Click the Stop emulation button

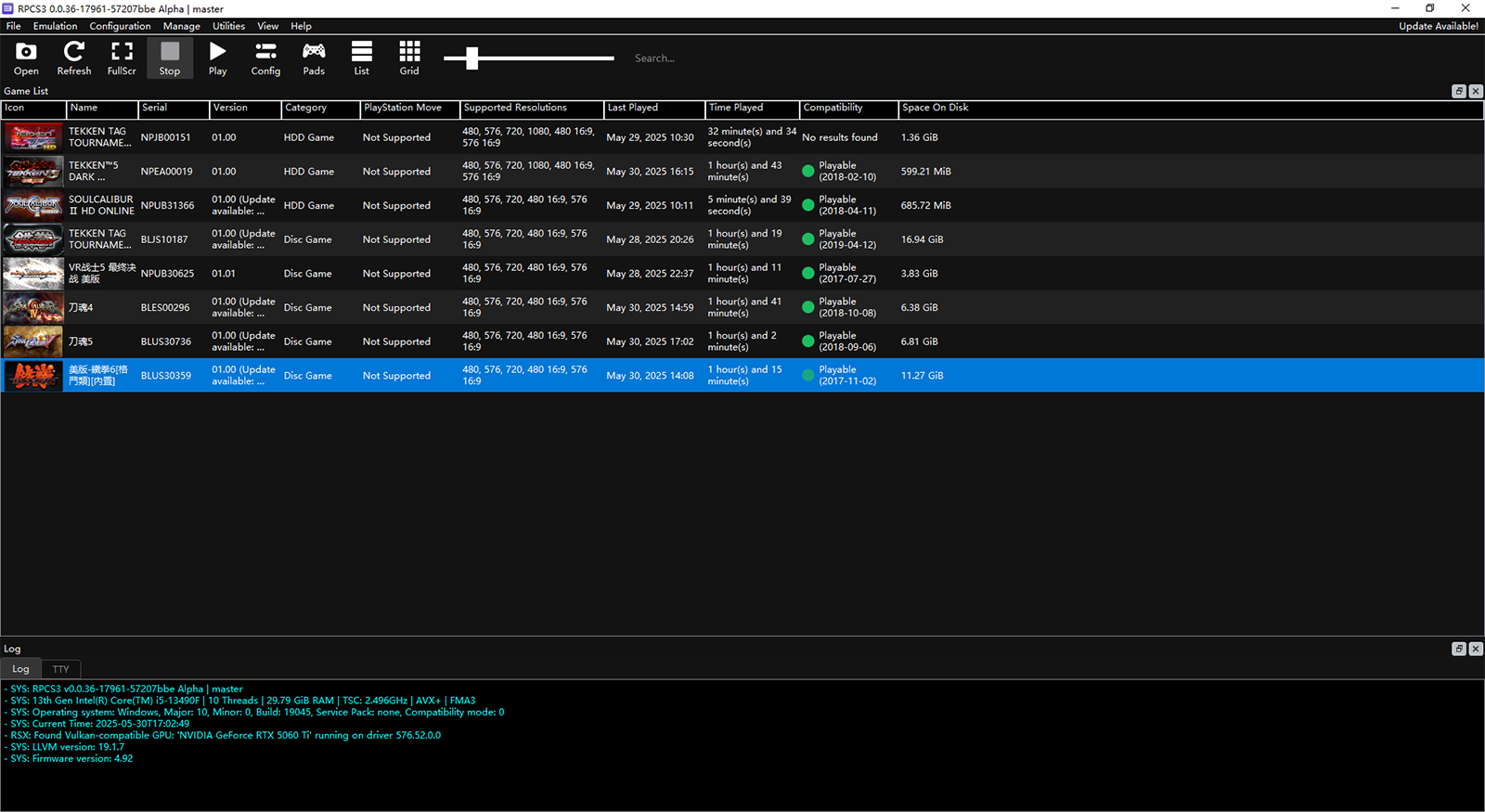(170, 58)
